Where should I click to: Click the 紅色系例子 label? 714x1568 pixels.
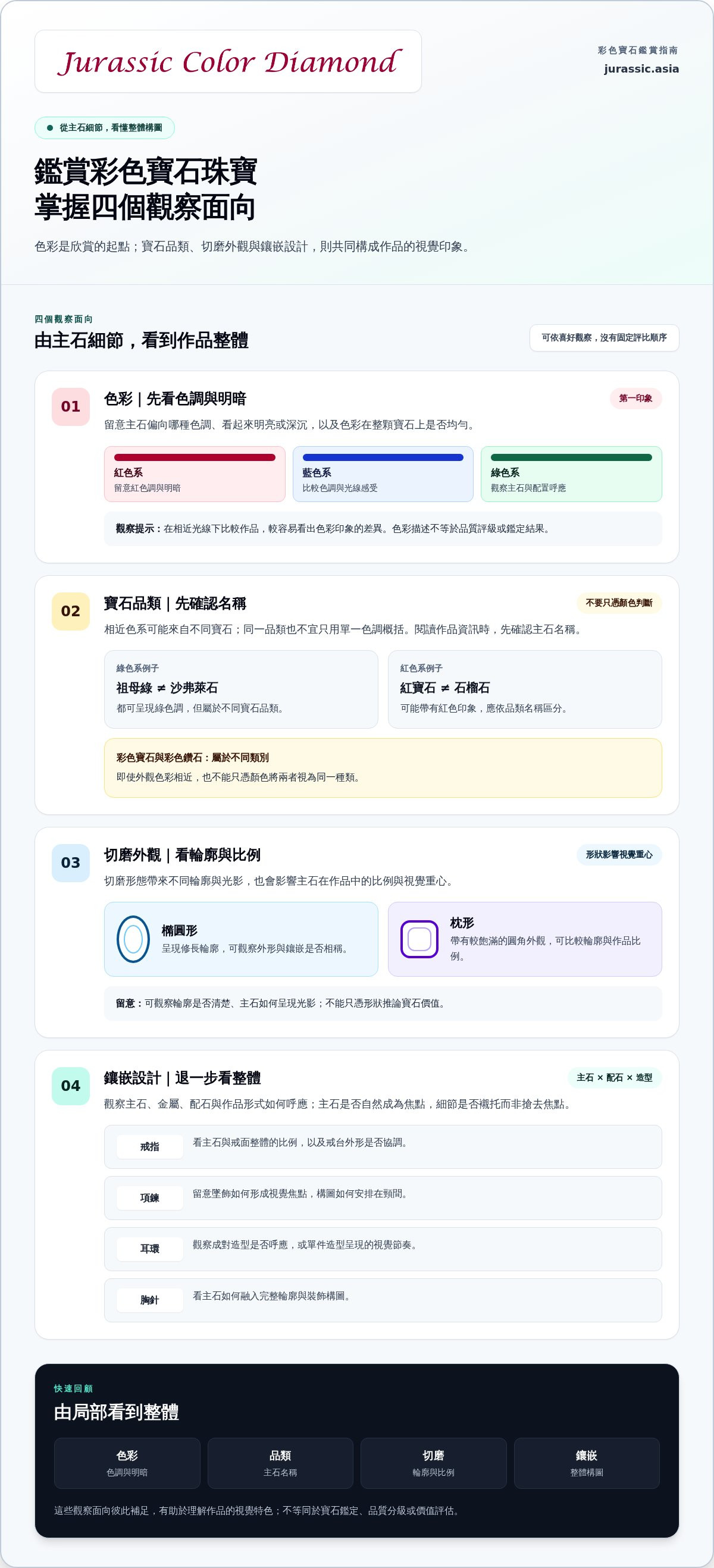(421, 669)
